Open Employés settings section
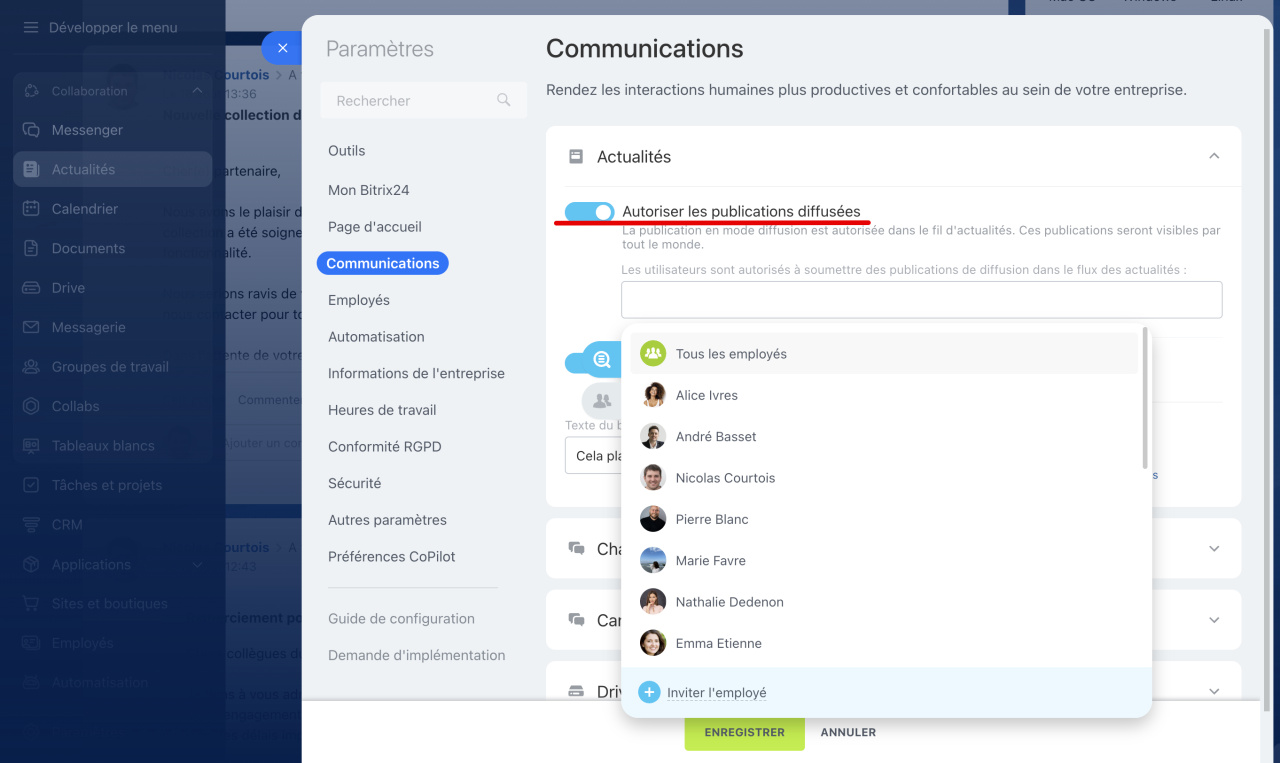 coord(359,300)
